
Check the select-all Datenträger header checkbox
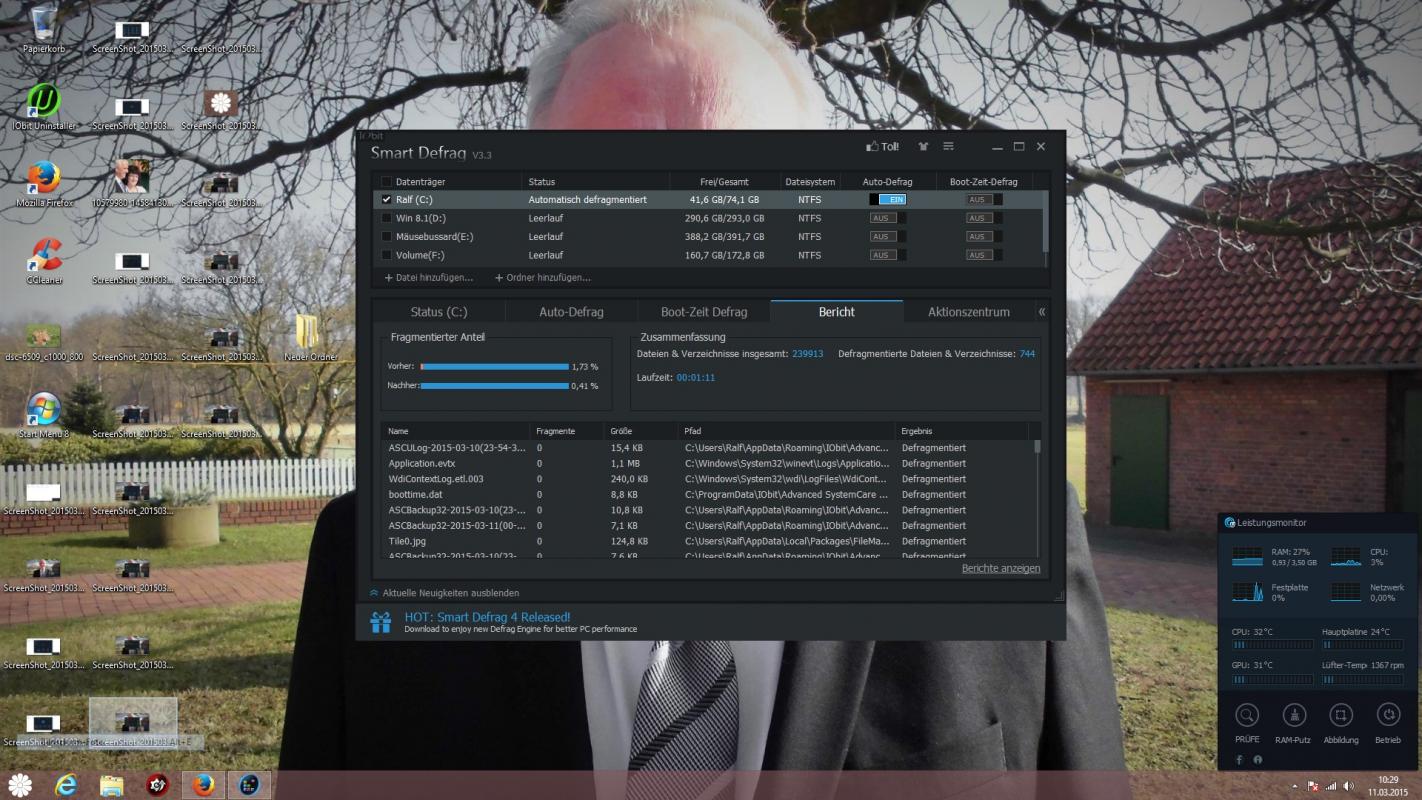pos(387,181)
